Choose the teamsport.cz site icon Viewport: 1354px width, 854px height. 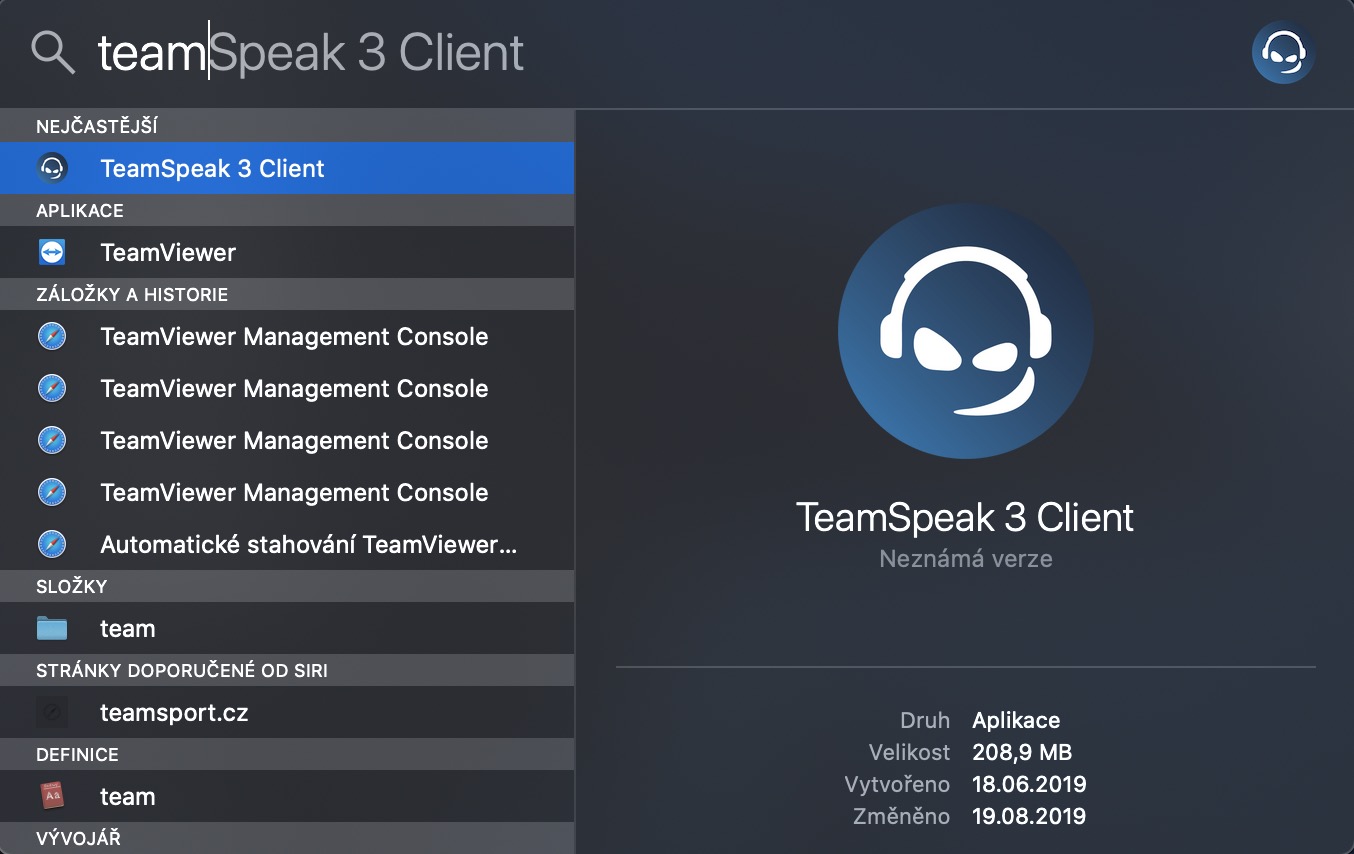point(52,712)
